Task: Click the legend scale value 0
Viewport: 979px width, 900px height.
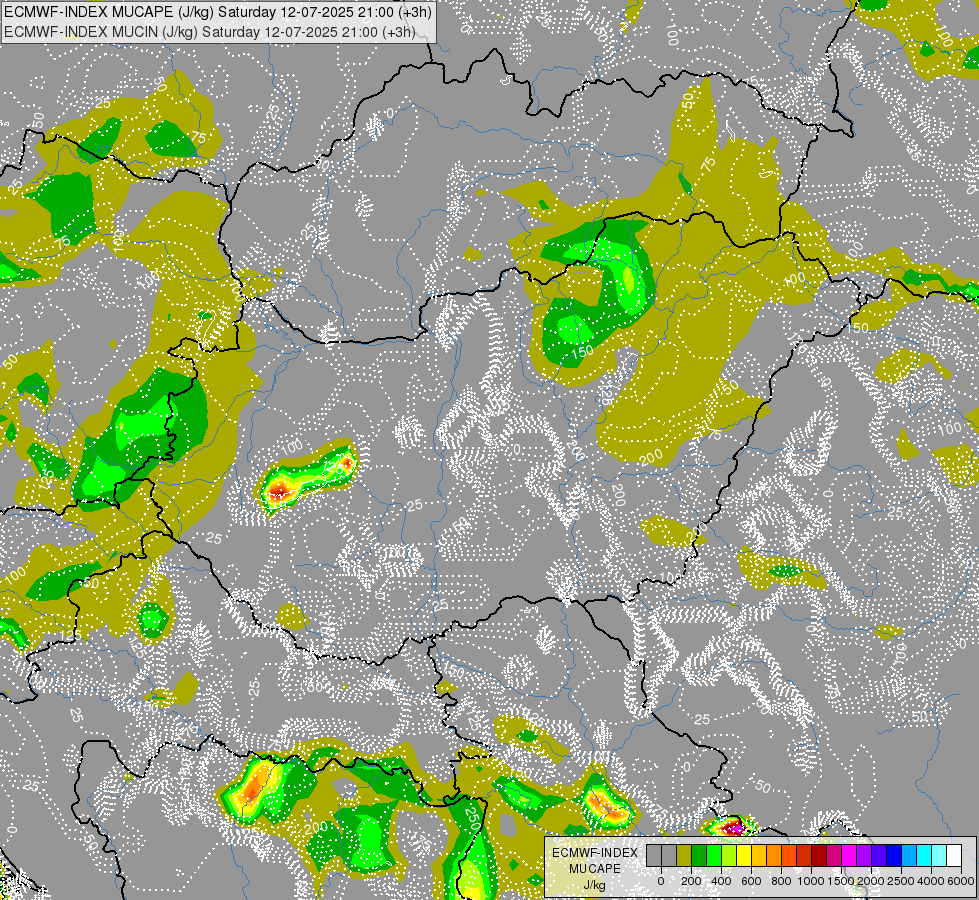Action: coord(661,881)
